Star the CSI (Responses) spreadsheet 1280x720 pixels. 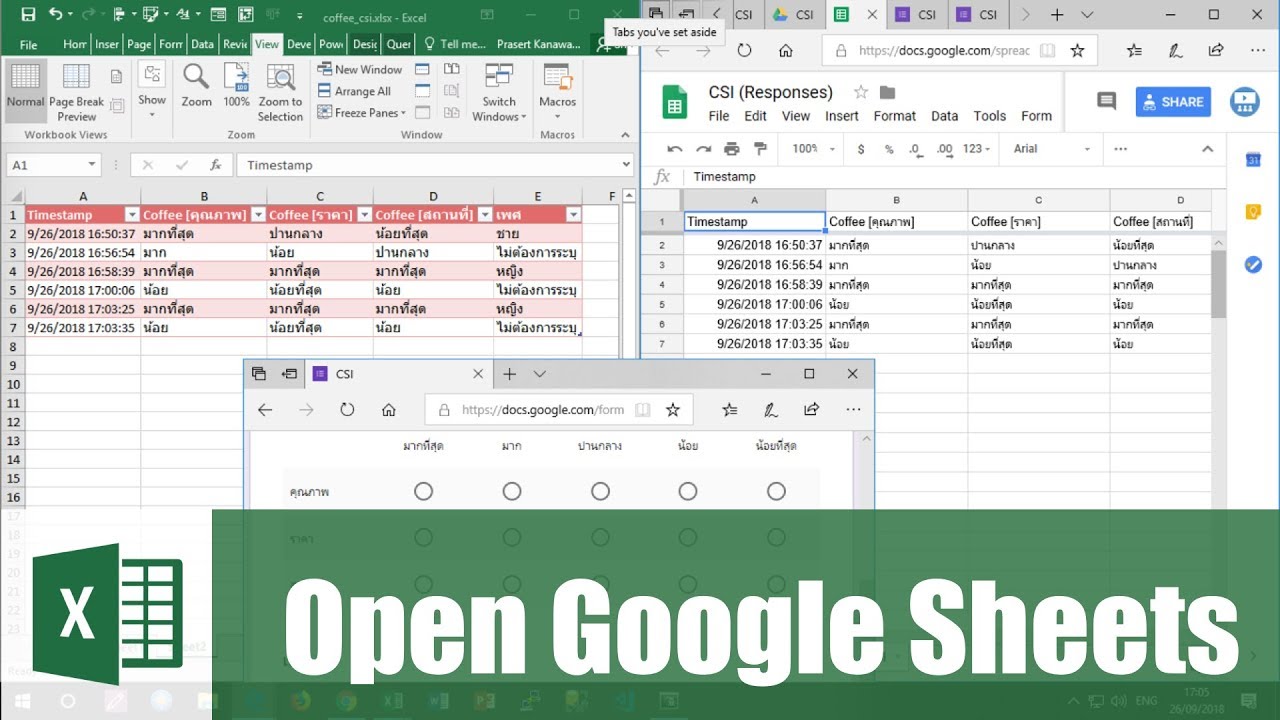[x=860, y=92]
